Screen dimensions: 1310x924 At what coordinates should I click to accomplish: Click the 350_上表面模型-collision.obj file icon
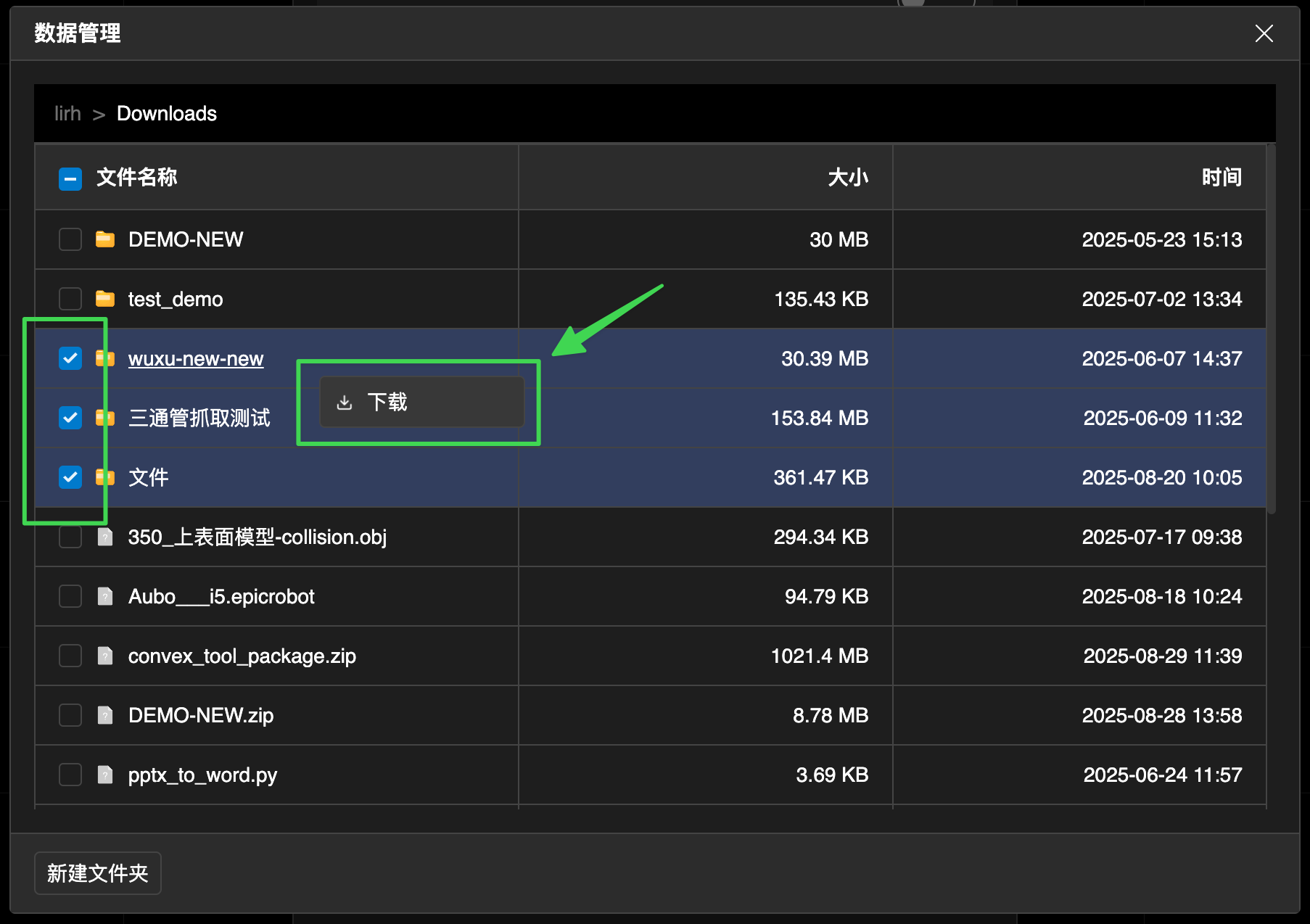tap(105, 537)
